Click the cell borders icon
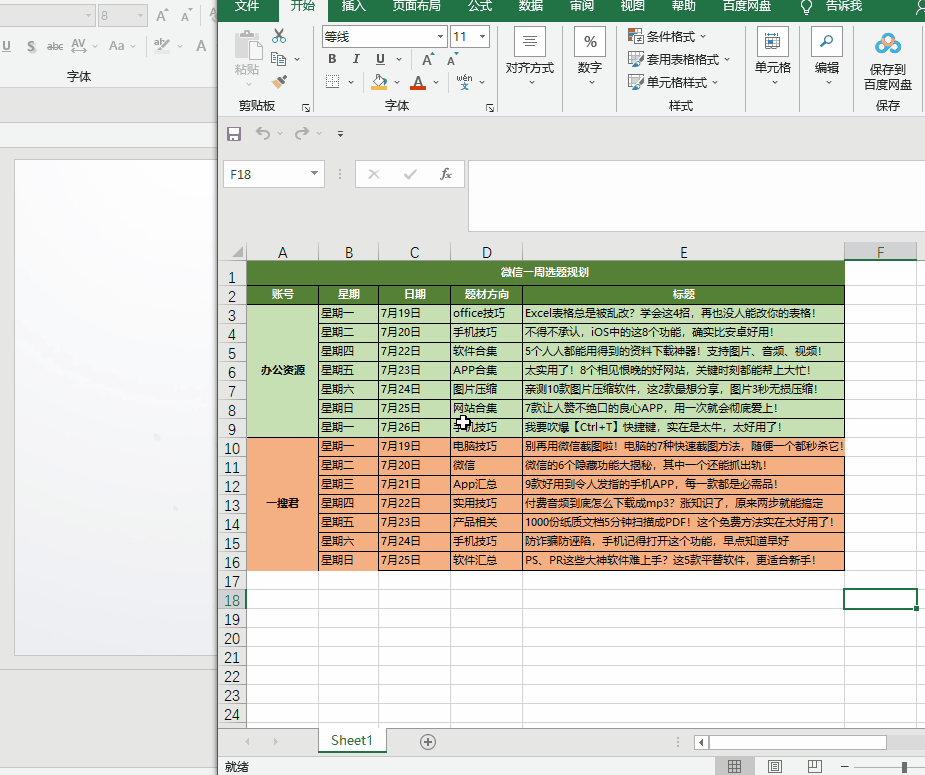925x775 pixels. point(333,82)
